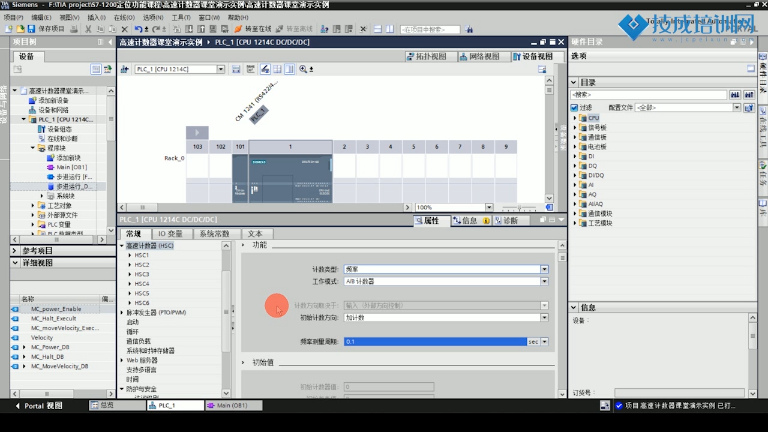This screenshot has height=432, width=768.
Task: Click the zoom magnifier icon in device view
Action: (303, 69)
